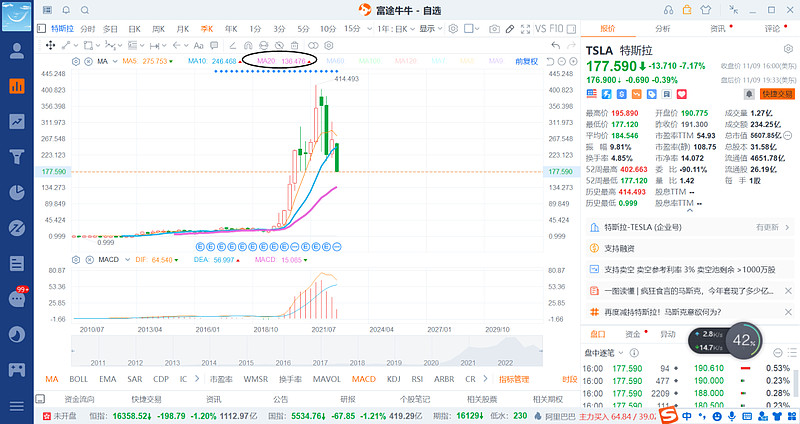This screenshot has height=424, width=800.
Task: Click the 快捷交易 quick trade button
Action: pos(777,94)
